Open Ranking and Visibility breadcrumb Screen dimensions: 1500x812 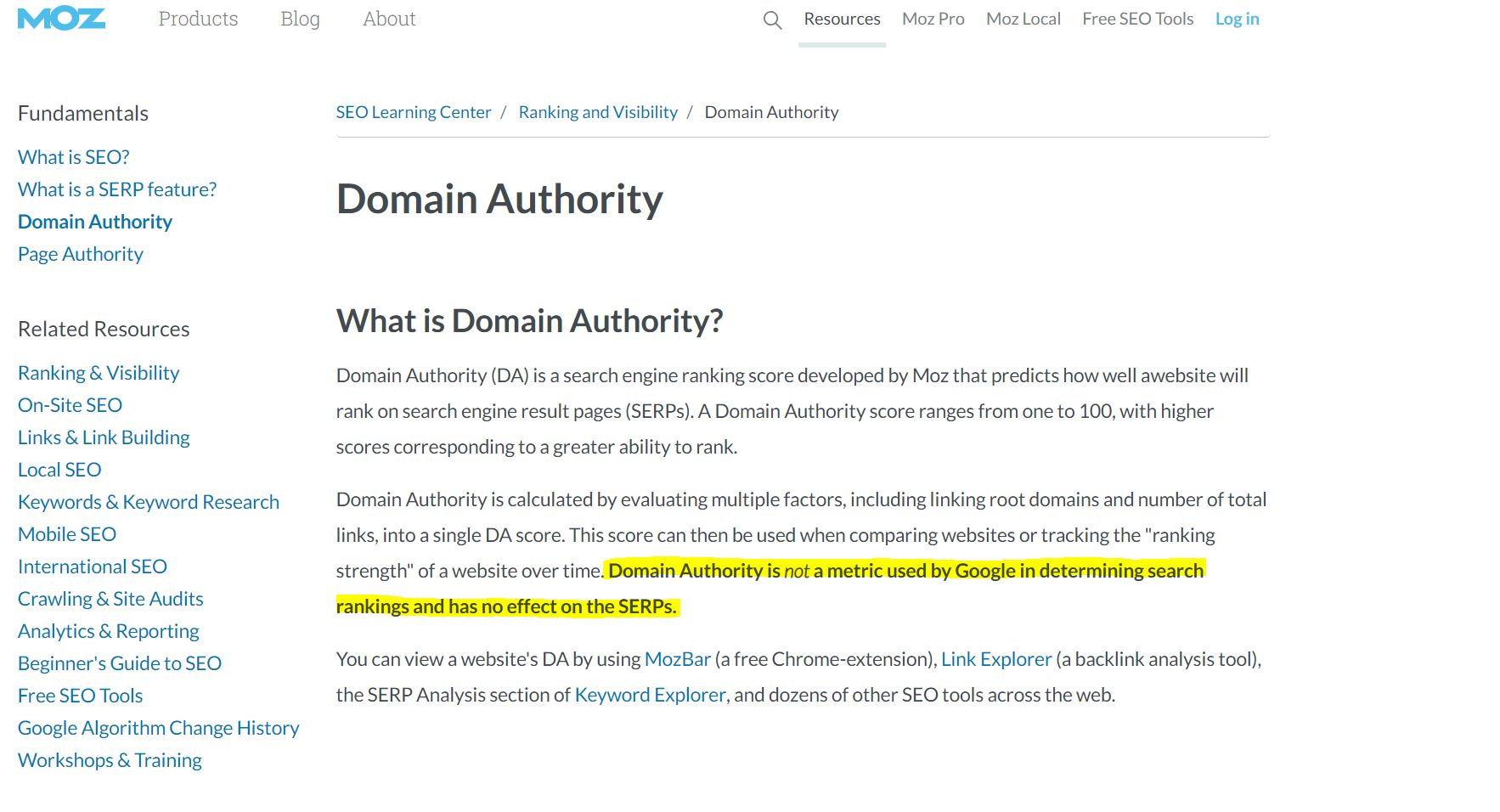click(598, 112)
